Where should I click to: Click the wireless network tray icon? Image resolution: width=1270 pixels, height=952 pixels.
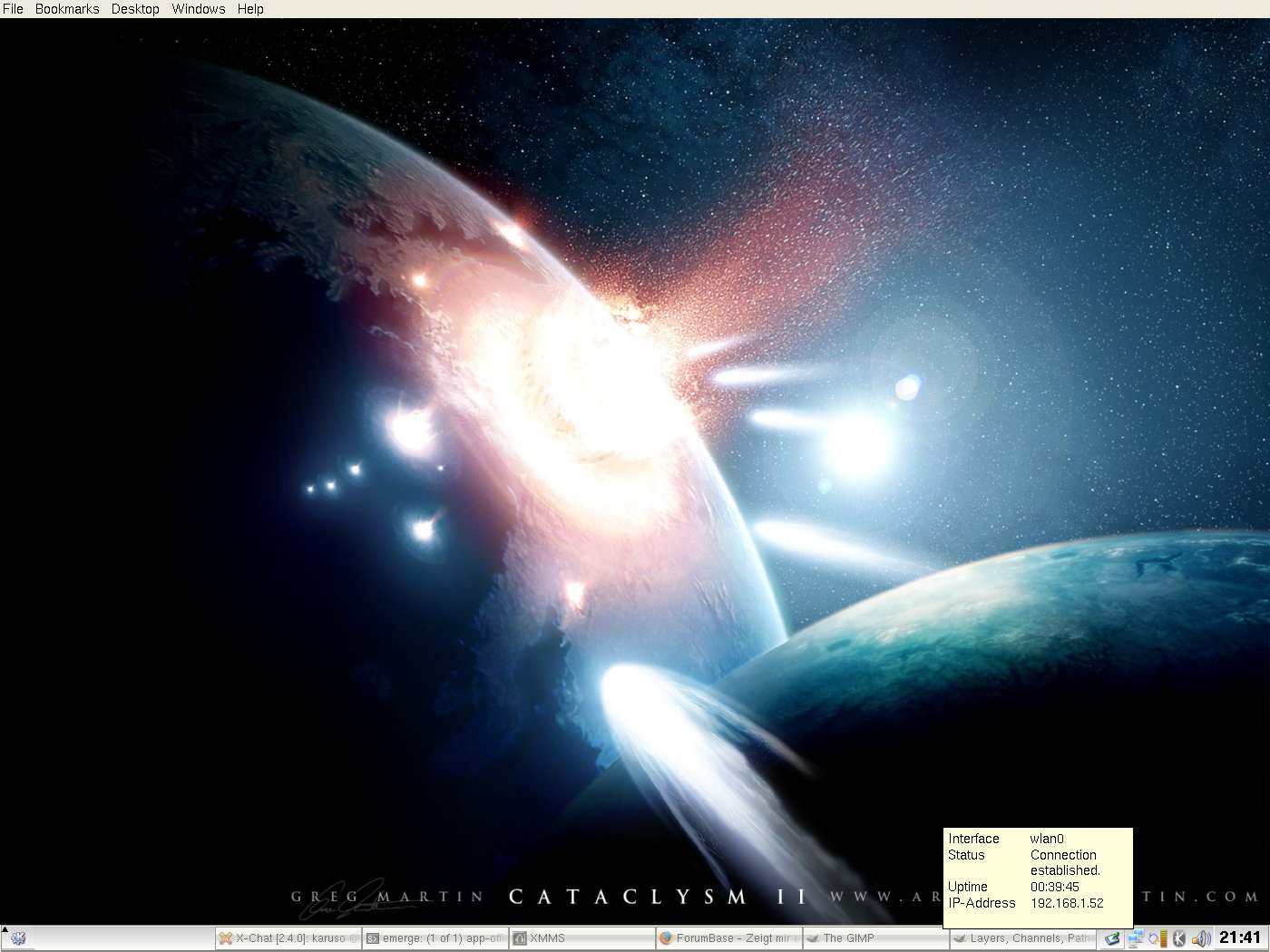point(1112,938)
